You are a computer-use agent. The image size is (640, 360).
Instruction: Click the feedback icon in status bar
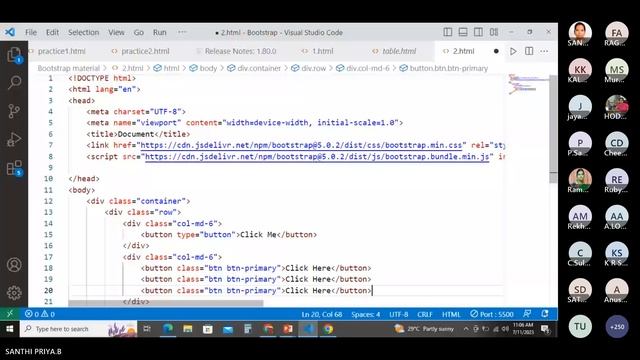[x=527, y=314]
